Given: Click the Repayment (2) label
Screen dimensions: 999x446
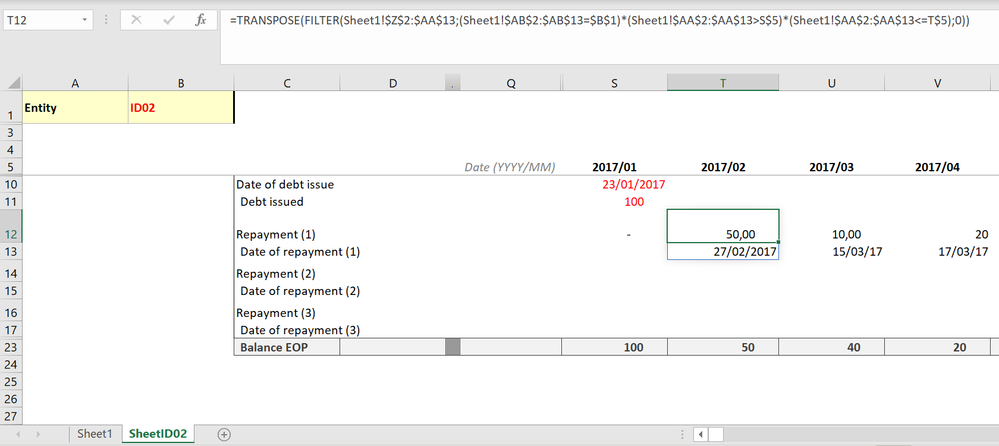Looking at the screenshot, I should (x=276, y=274).
